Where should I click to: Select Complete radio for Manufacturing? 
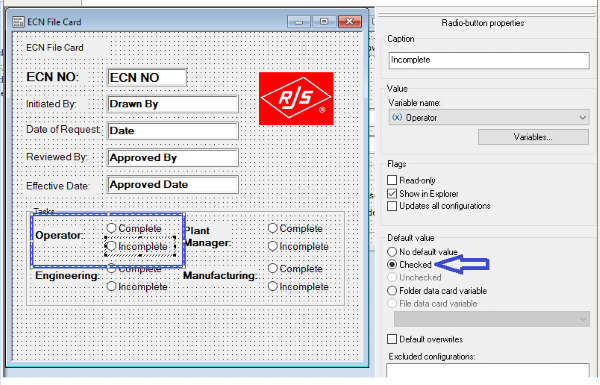pyautogui.click(x=272, y=268)
